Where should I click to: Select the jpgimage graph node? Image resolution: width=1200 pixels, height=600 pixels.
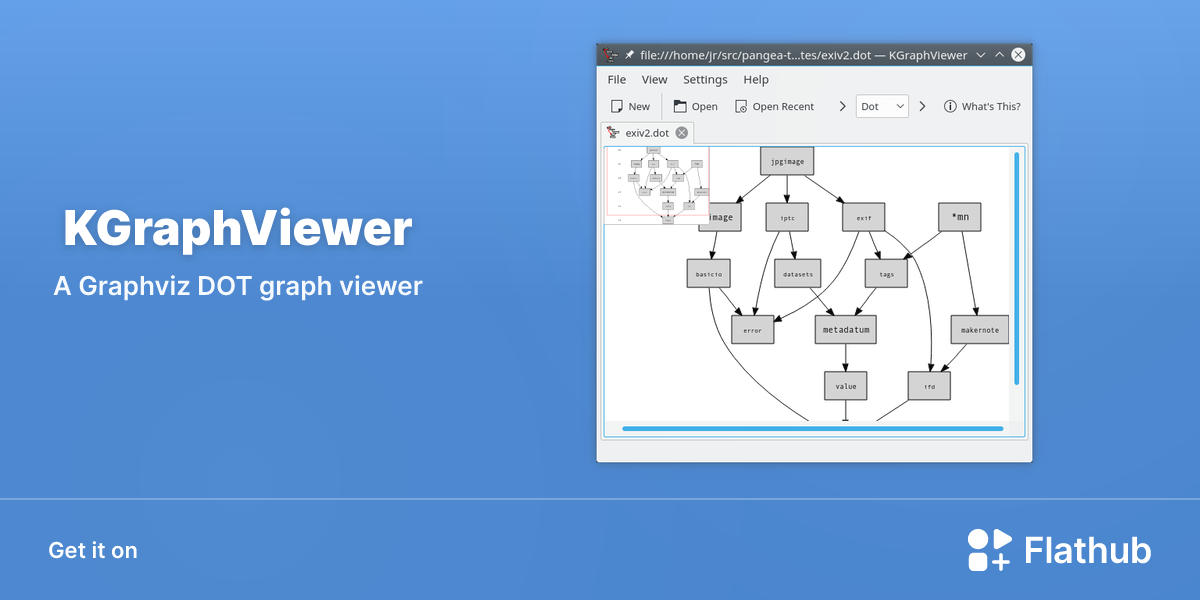click(x=787, y=161)
